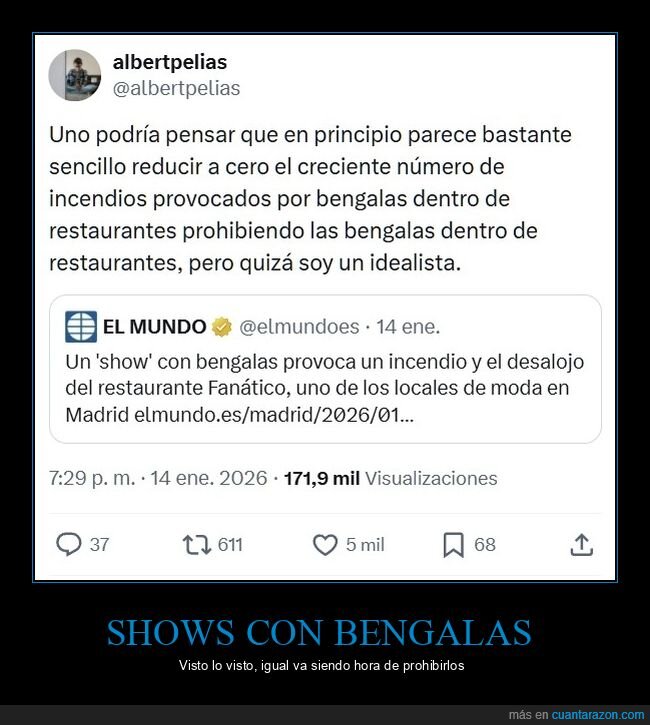Open the SHOWS CON BENGALAS title
Viewport: 650px width, 725px height.
click(x=319, y=633)
